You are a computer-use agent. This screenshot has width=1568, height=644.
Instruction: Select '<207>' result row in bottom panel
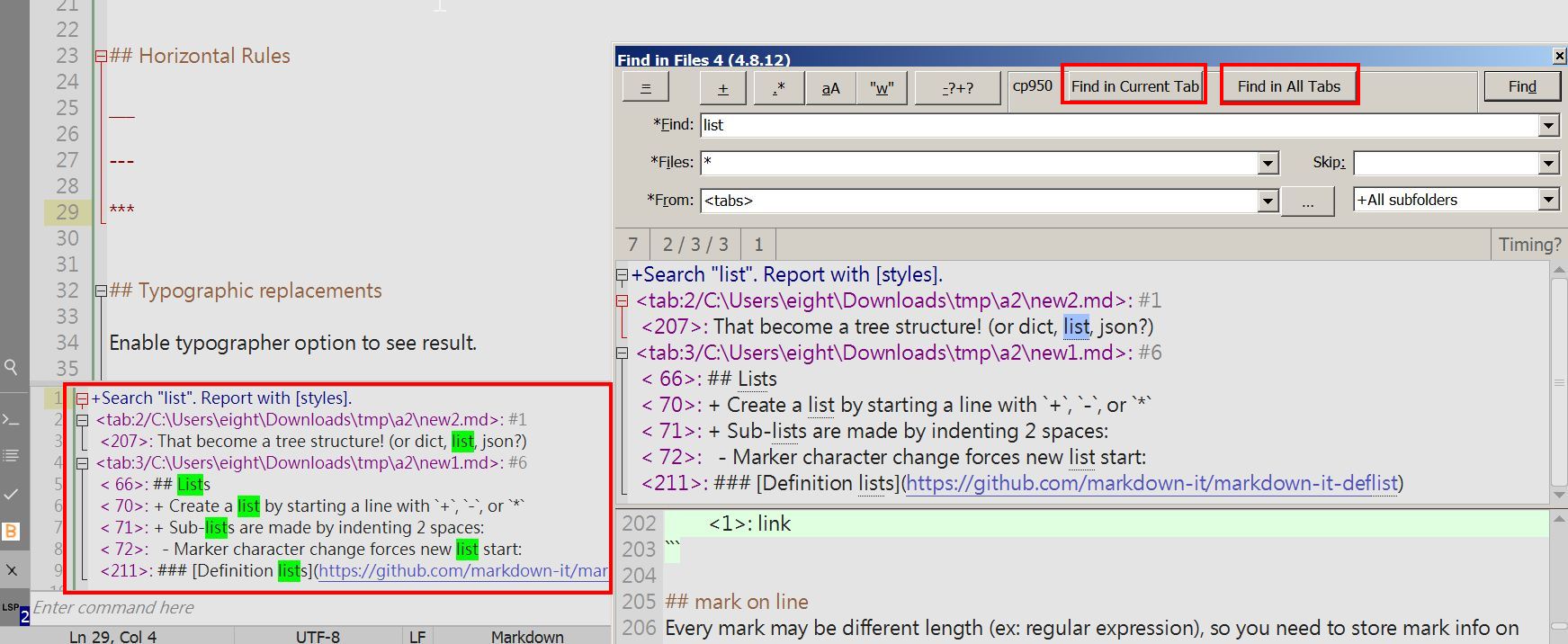[x=313, y=442]
